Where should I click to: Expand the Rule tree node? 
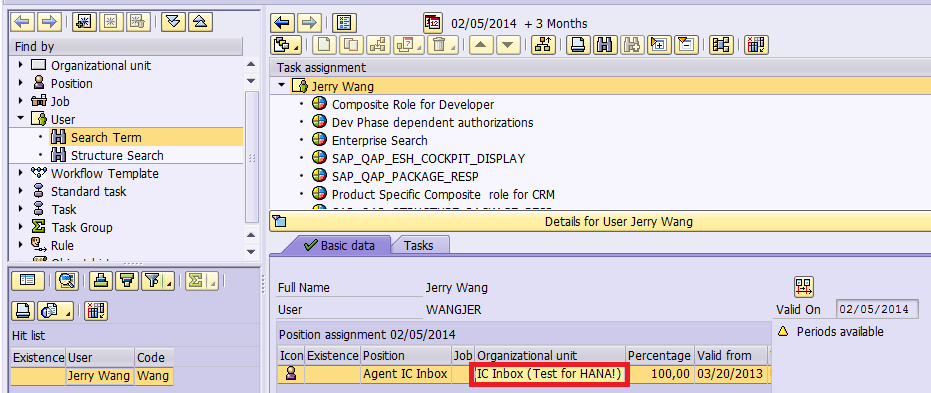(22, 245)
